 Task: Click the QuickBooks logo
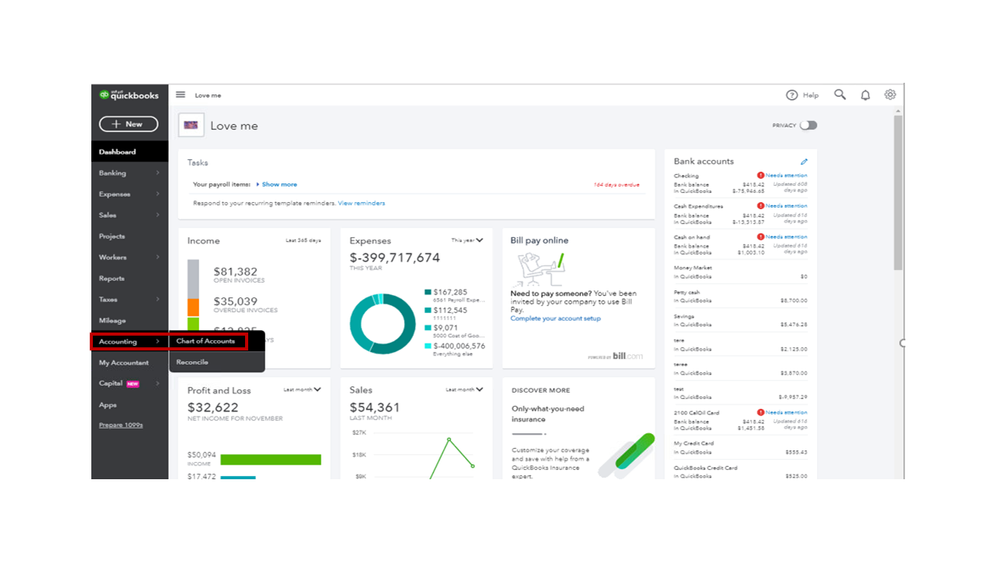click(129, 95)
